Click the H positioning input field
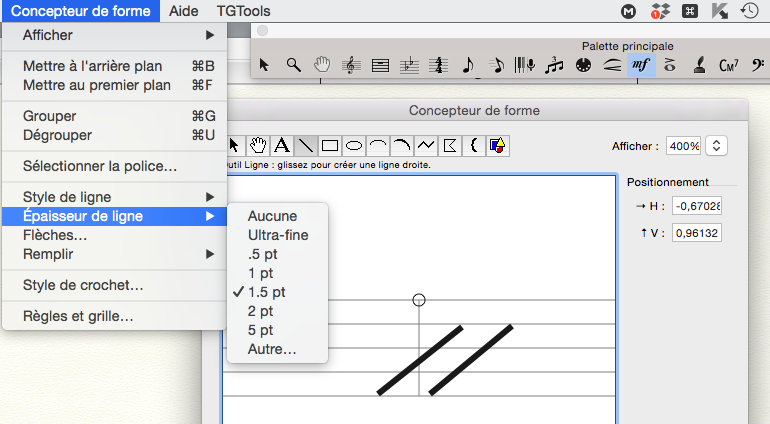The height and width of the screenshot is (424, 770). pyautogui.click(x=696, y=206)
